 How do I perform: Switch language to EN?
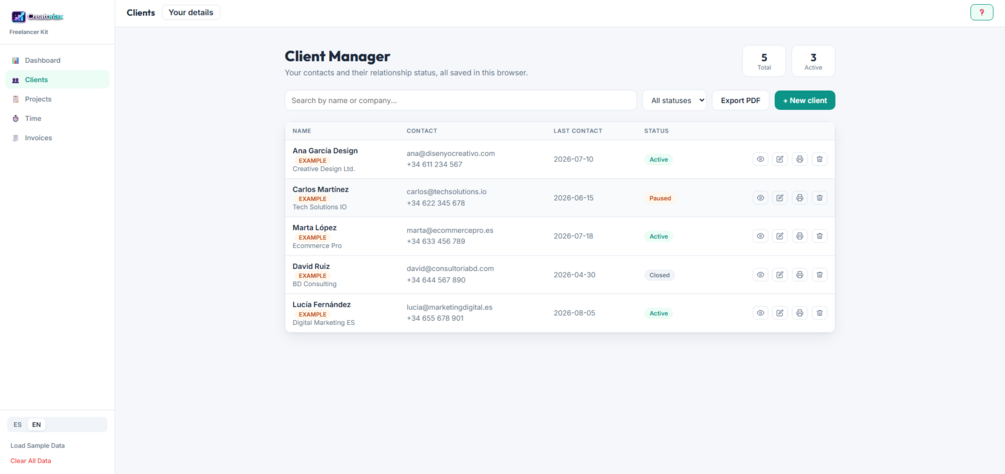tap(37, 425)
